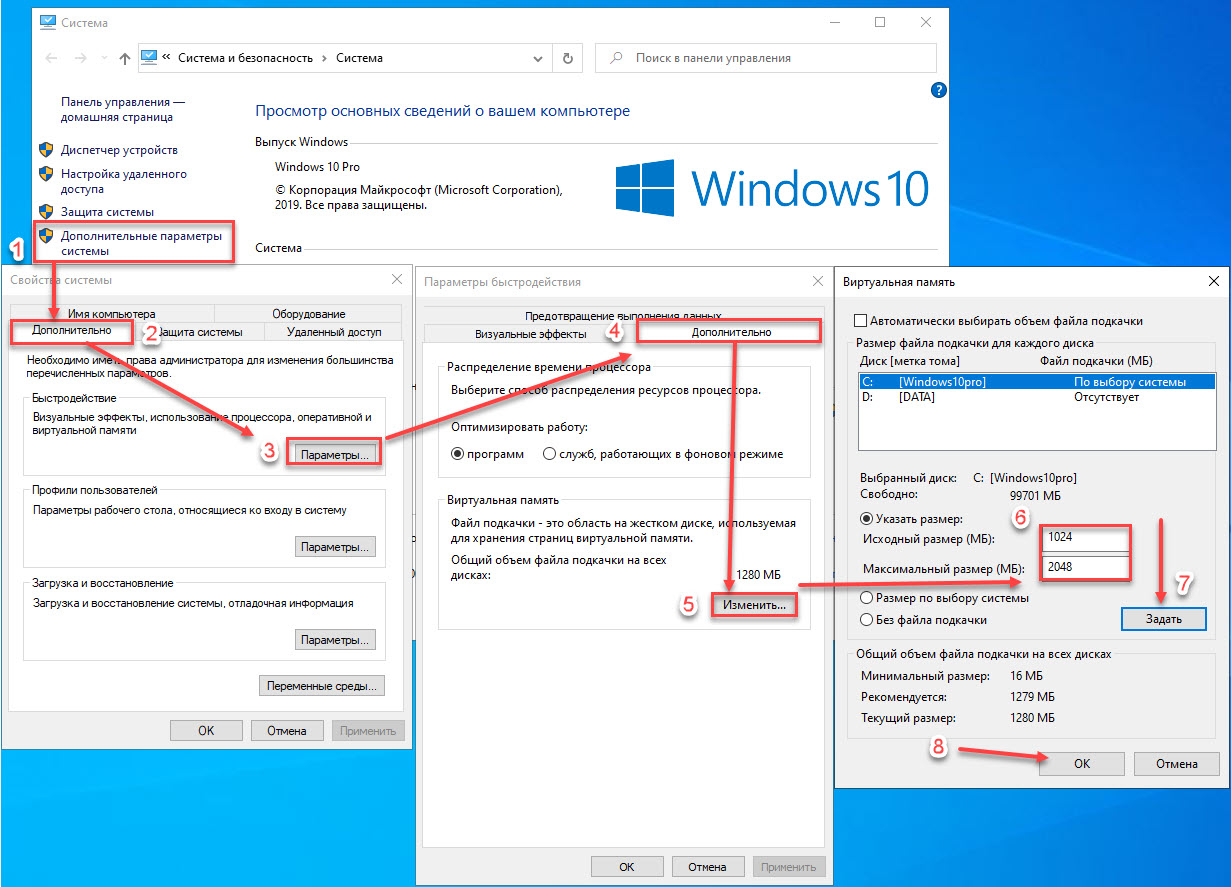
Task: Select drive C: [Windows10pro] row
Action: 1036,382
